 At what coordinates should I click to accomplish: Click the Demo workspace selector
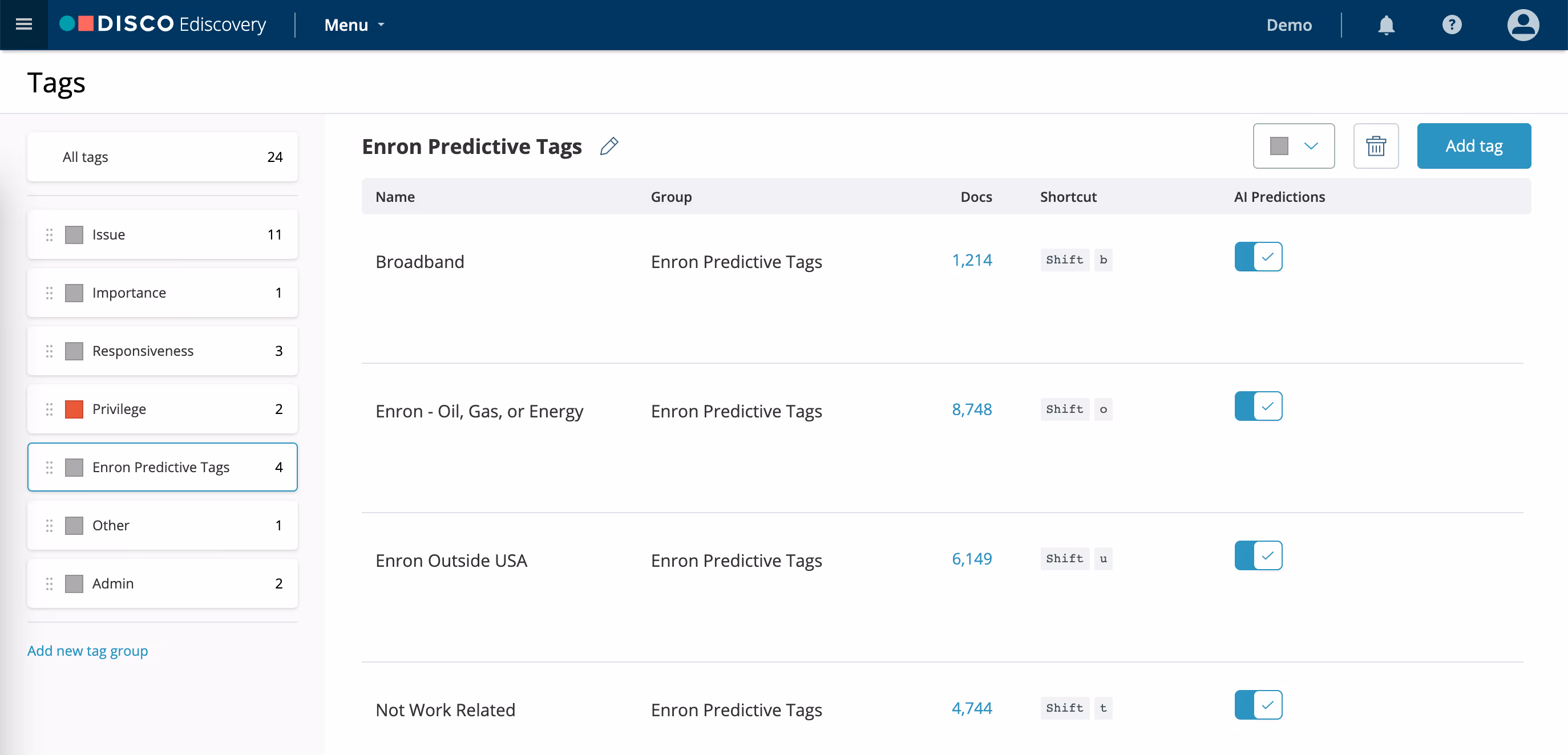(1288, 25)
